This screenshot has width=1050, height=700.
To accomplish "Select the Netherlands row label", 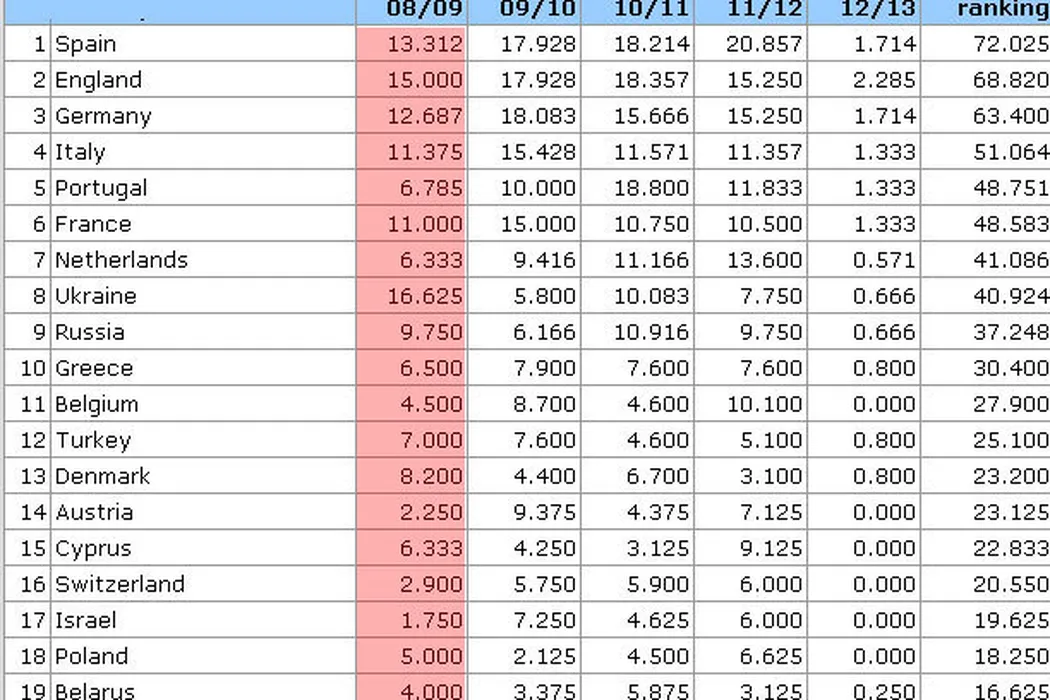I will 121,260.
